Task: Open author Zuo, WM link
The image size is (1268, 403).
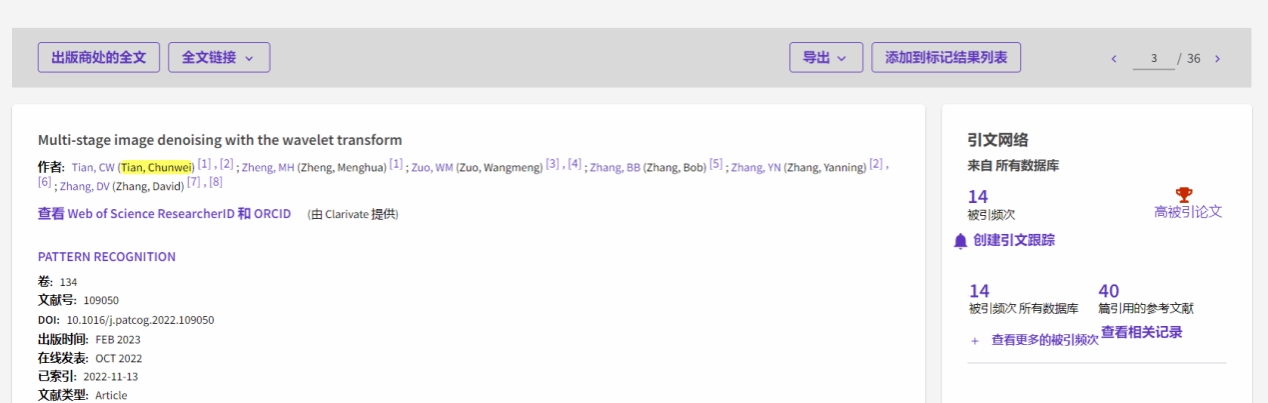Action: pos(432,168)
